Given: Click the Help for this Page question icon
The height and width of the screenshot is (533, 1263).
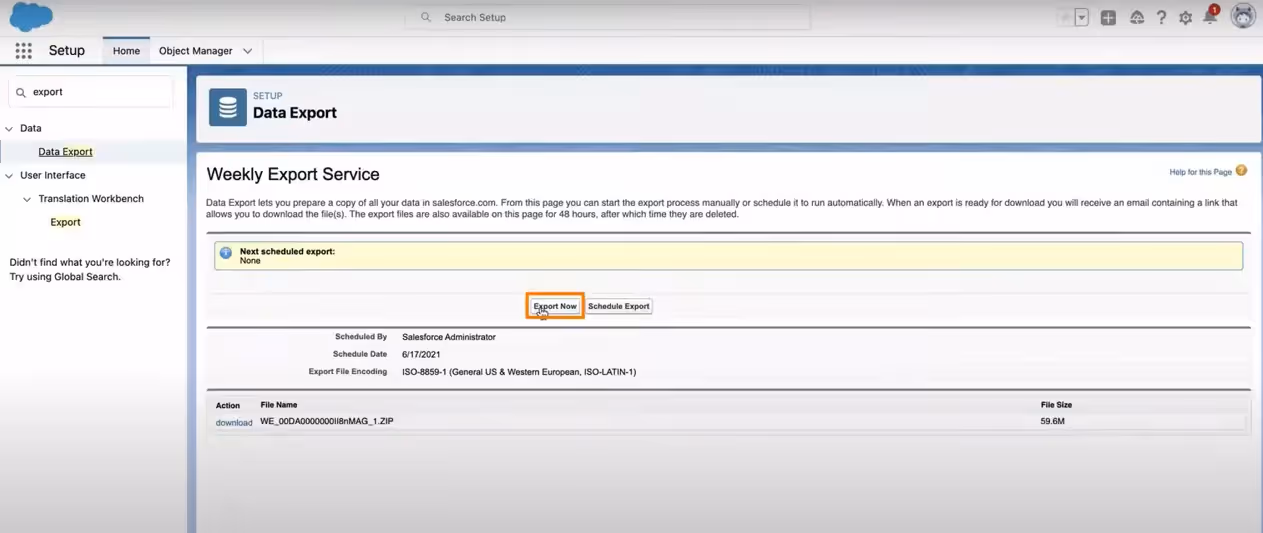Looking at the screenshot, I should click(x=1241, y=171).
